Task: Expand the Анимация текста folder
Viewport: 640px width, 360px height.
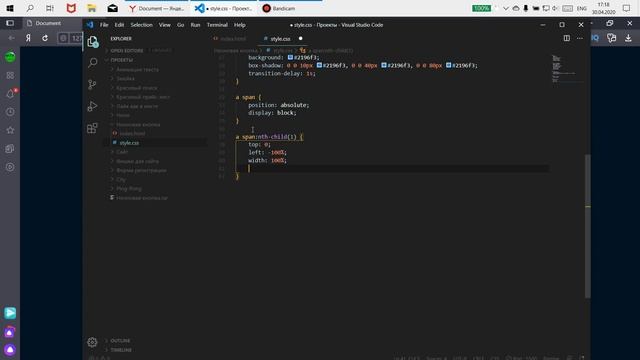Action: point(137,69)
